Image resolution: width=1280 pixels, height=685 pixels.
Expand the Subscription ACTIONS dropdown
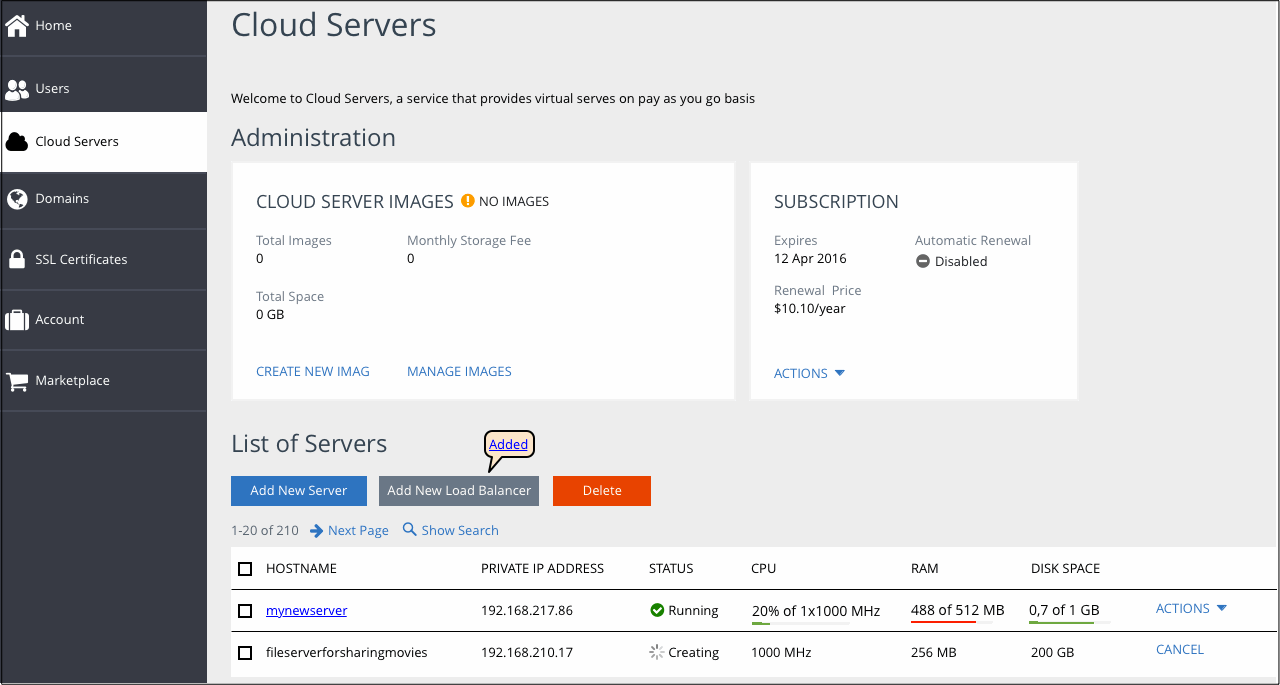tap(809, 373)
